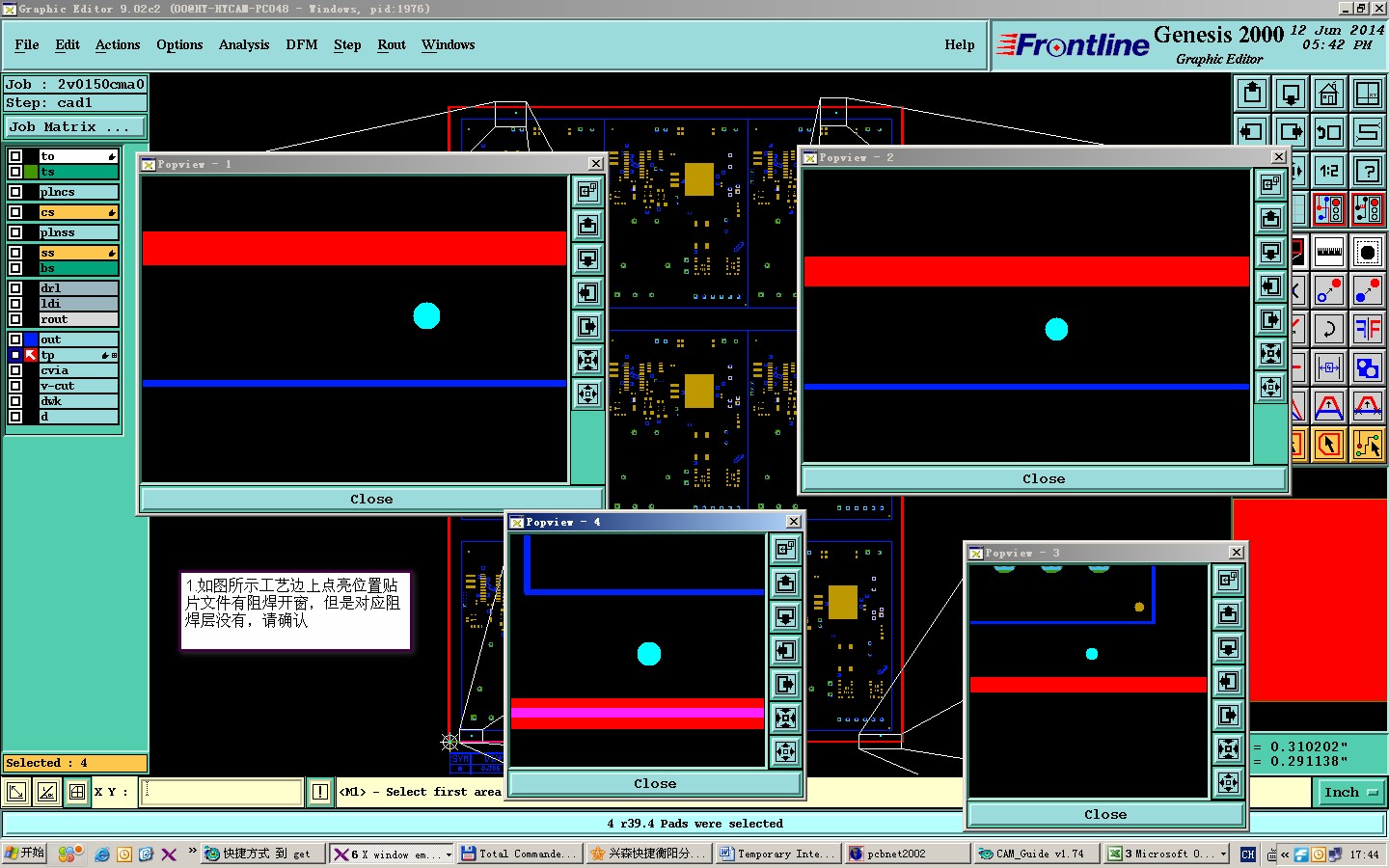Click the rightmost red netlist icon
The height and width of the screenshot is (868, 1389).
pyautogui.click(x=1367, y=208)
